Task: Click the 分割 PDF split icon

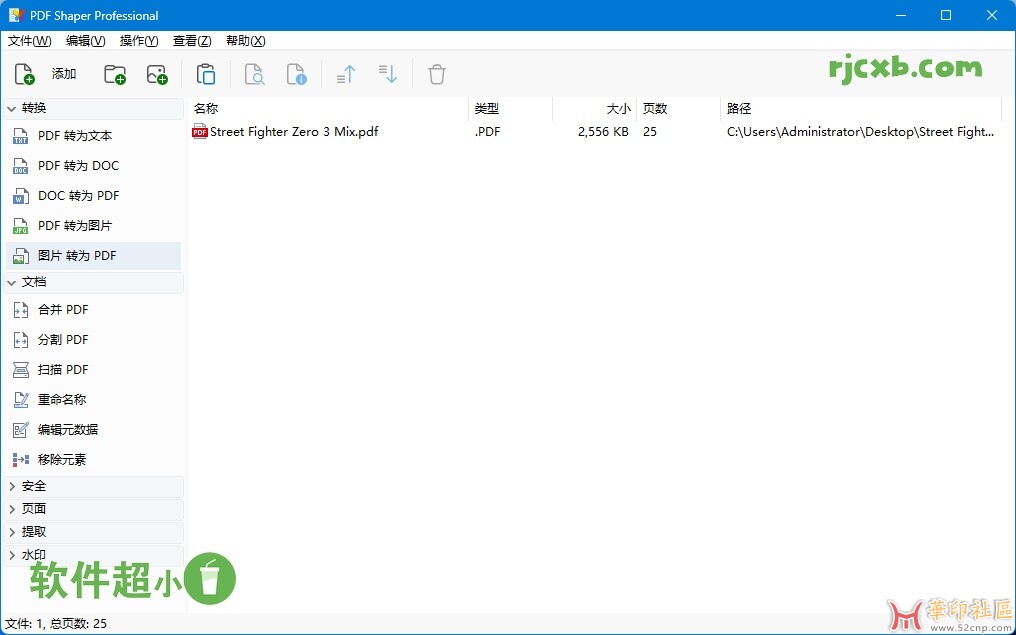Action: pos(21,340)
